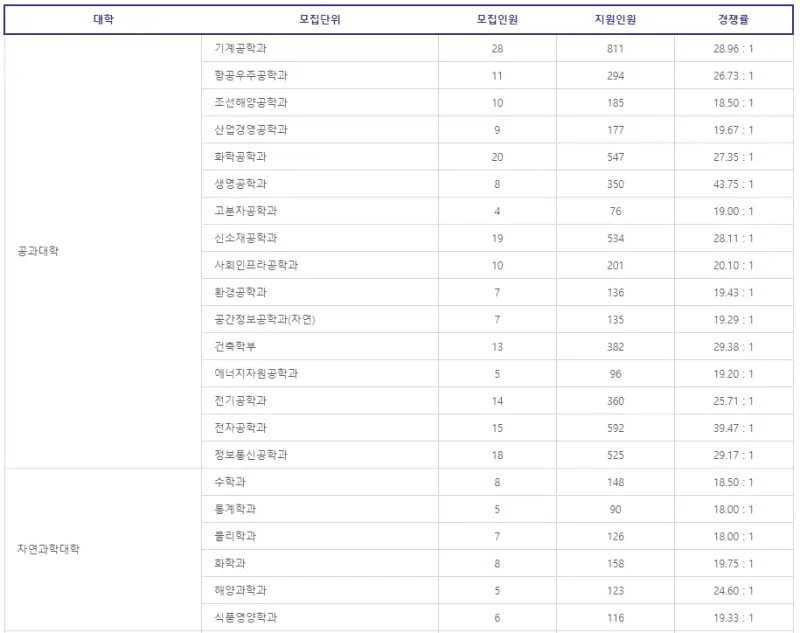Select the 공과대학 cell
This screenshot has width=800, height=633.
point(38,251)
